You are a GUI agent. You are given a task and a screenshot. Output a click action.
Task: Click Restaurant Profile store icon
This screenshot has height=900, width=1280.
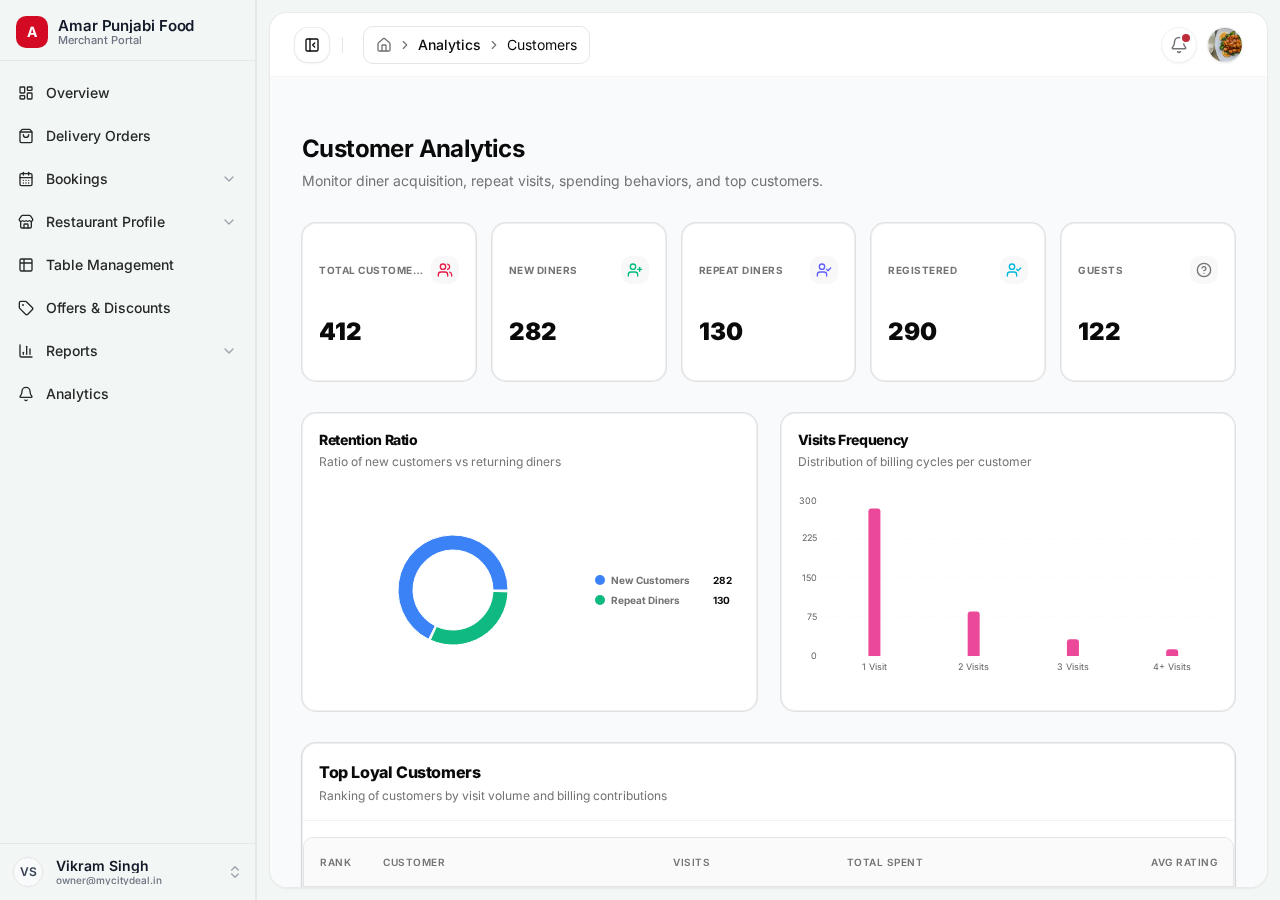[x=26, y=222]
